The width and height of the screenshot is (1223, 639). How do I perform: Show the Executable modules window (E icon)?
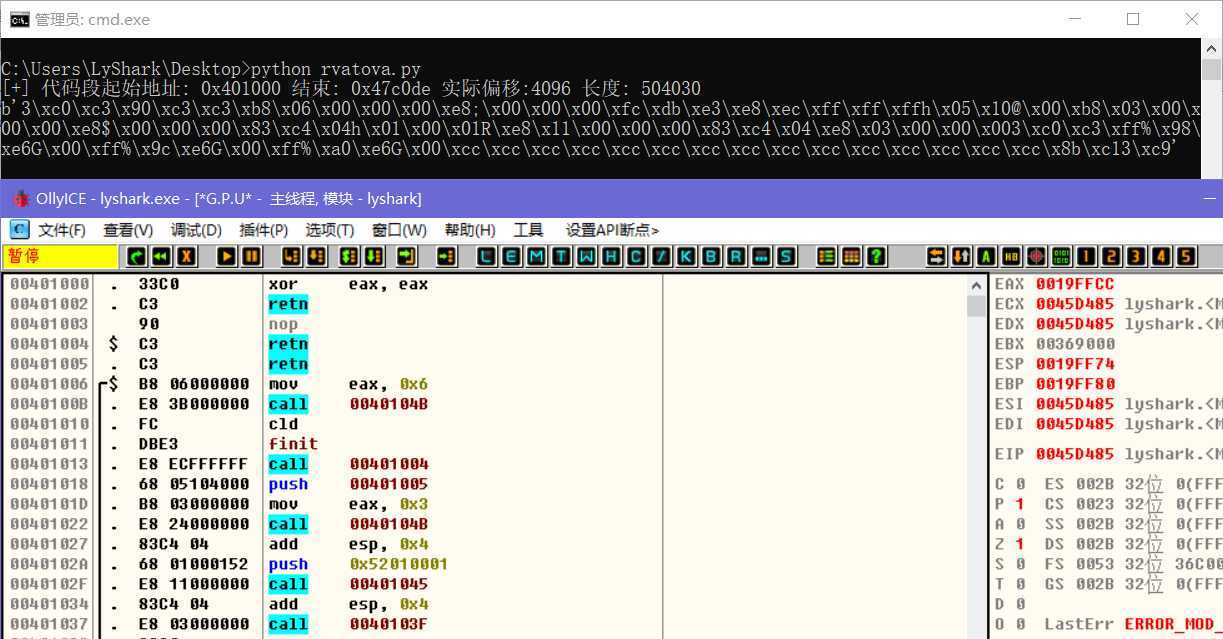click(512, 257)
